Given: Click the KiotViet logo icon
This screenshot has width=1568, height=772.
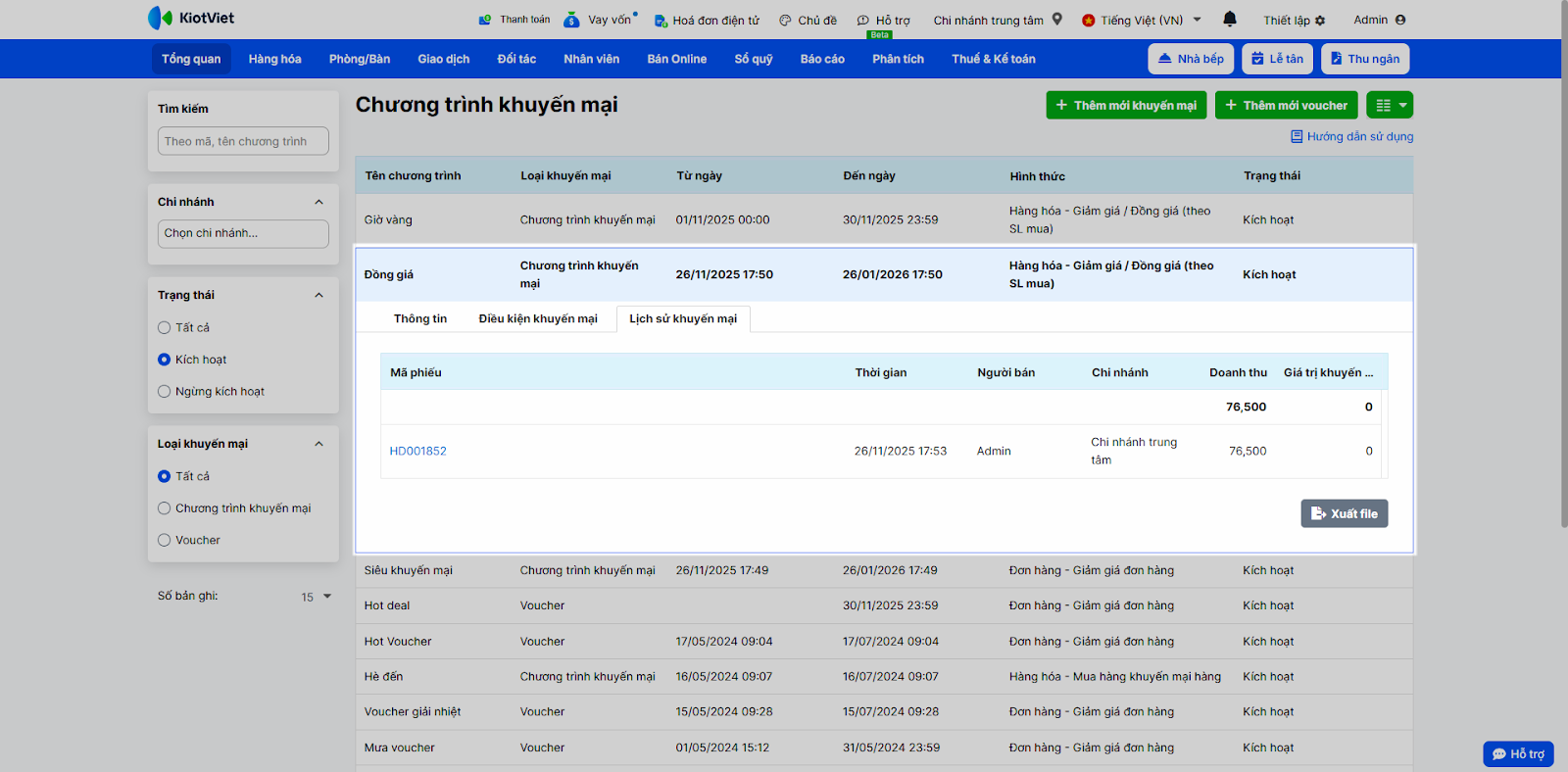Looking at the screenshot, I should pyautogui.click(x=160, y=18).
